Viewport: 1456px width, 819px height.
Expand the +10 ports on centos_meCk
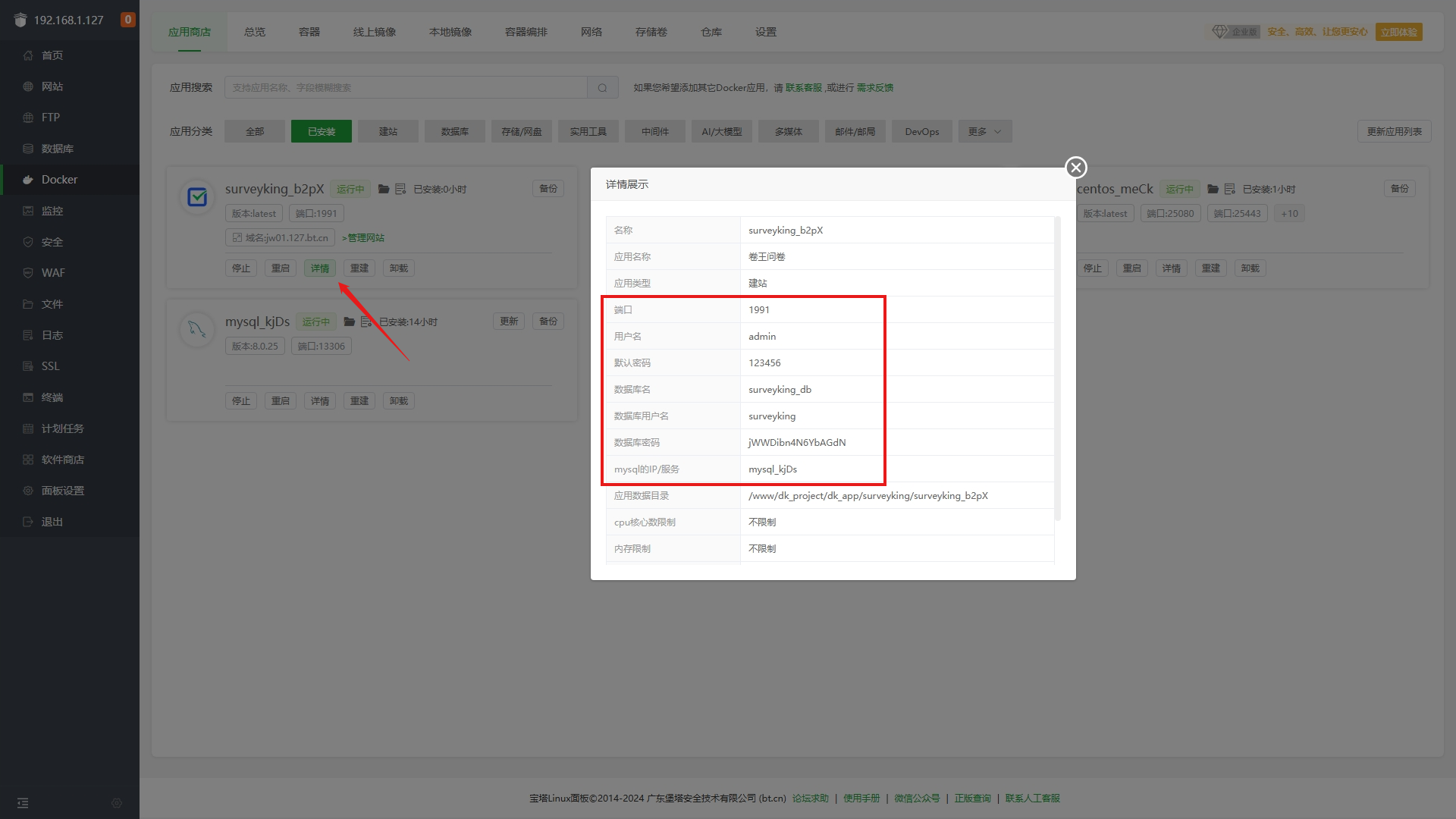coord(1290,214)
